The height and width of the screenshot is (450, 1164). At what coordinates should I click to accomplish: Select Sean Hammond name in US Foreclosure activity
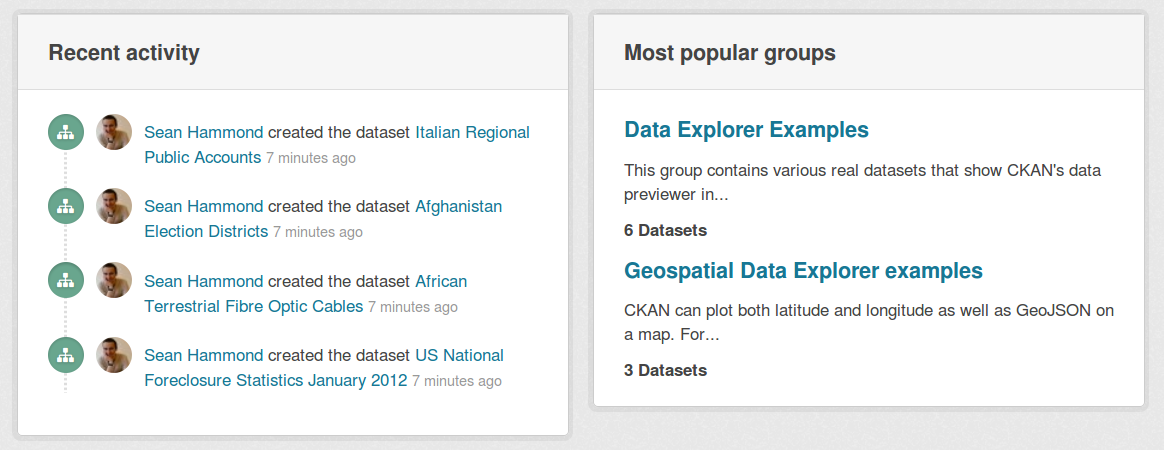(x=203, y=355)
